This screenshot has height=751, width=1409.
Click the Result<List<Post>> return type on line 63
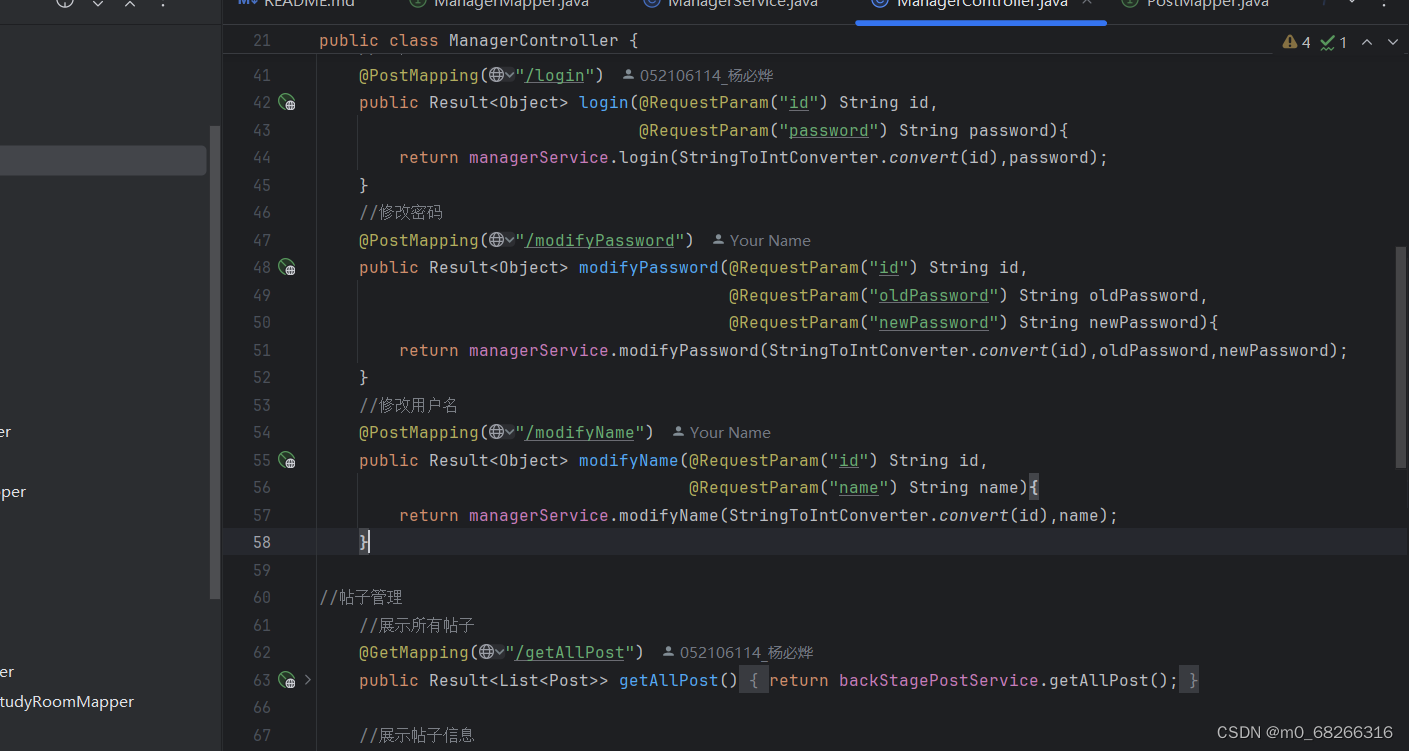tap(519, 680)
